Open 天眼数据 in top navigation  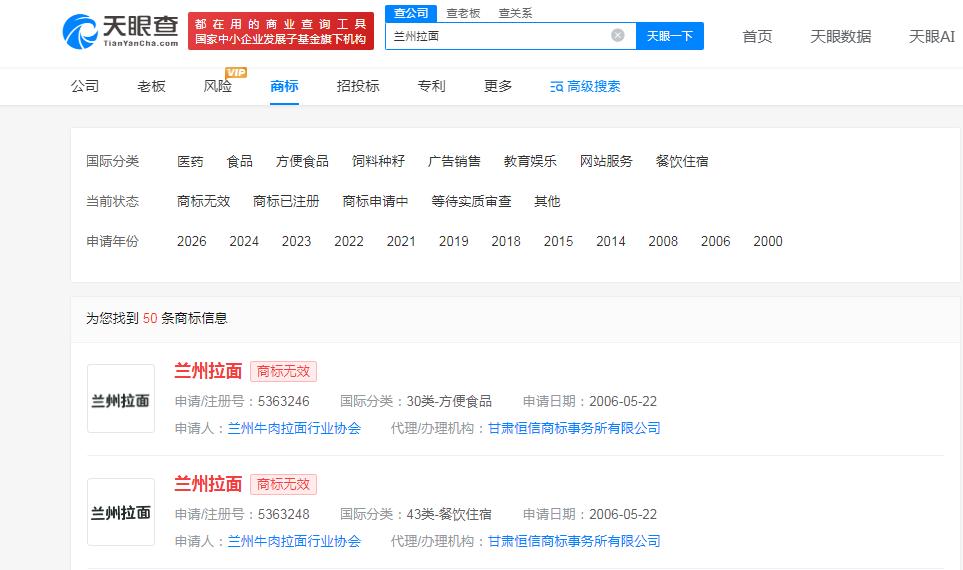[840, 36]
